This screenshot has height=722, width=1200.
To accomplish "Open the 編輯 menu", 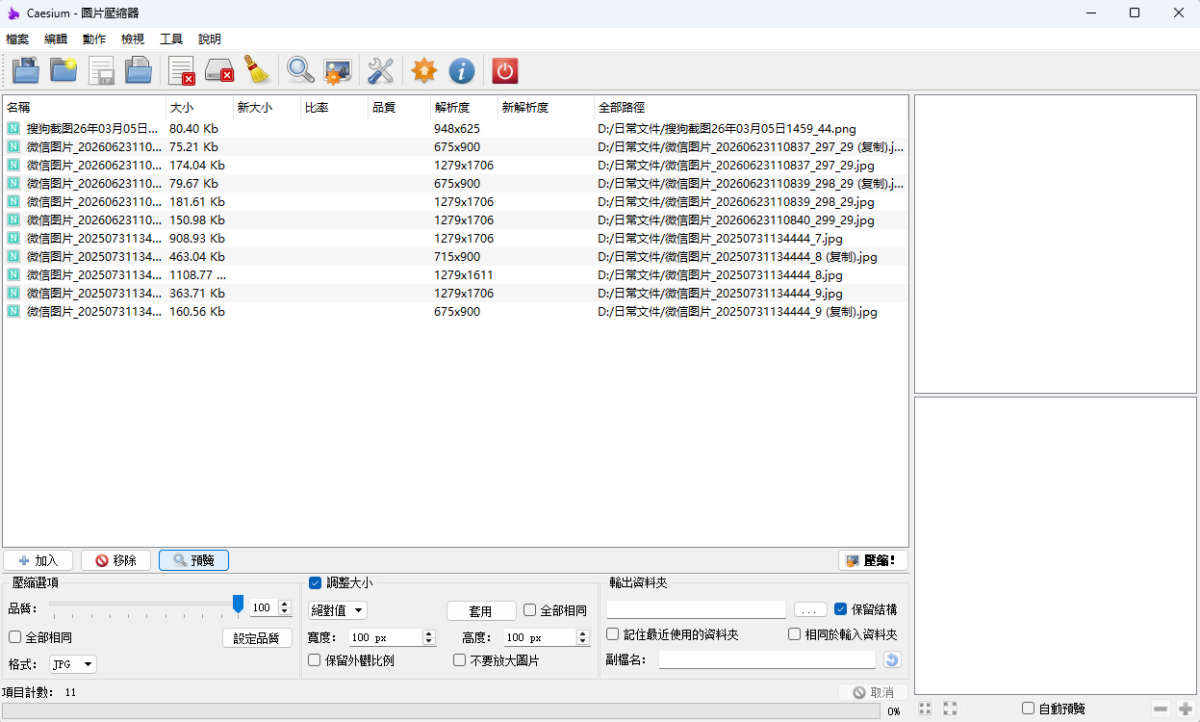I will coord(56,39).
